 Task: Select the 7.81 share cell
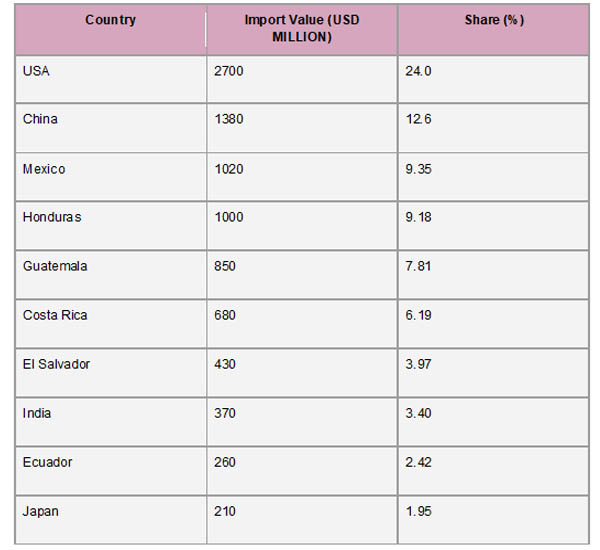tap(493, 275)
